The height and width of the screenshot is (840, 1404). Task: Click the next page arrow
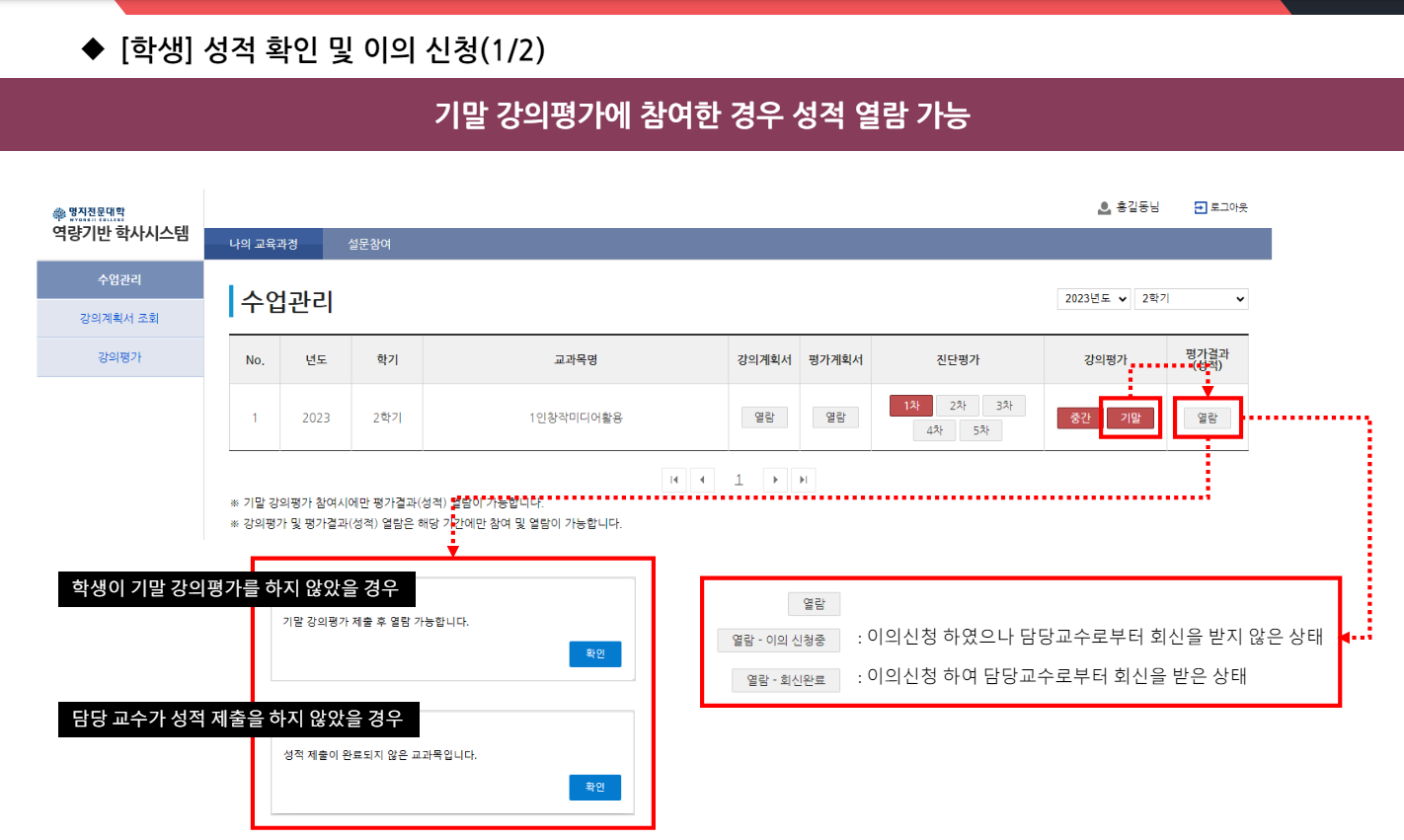tap(775, 479)
